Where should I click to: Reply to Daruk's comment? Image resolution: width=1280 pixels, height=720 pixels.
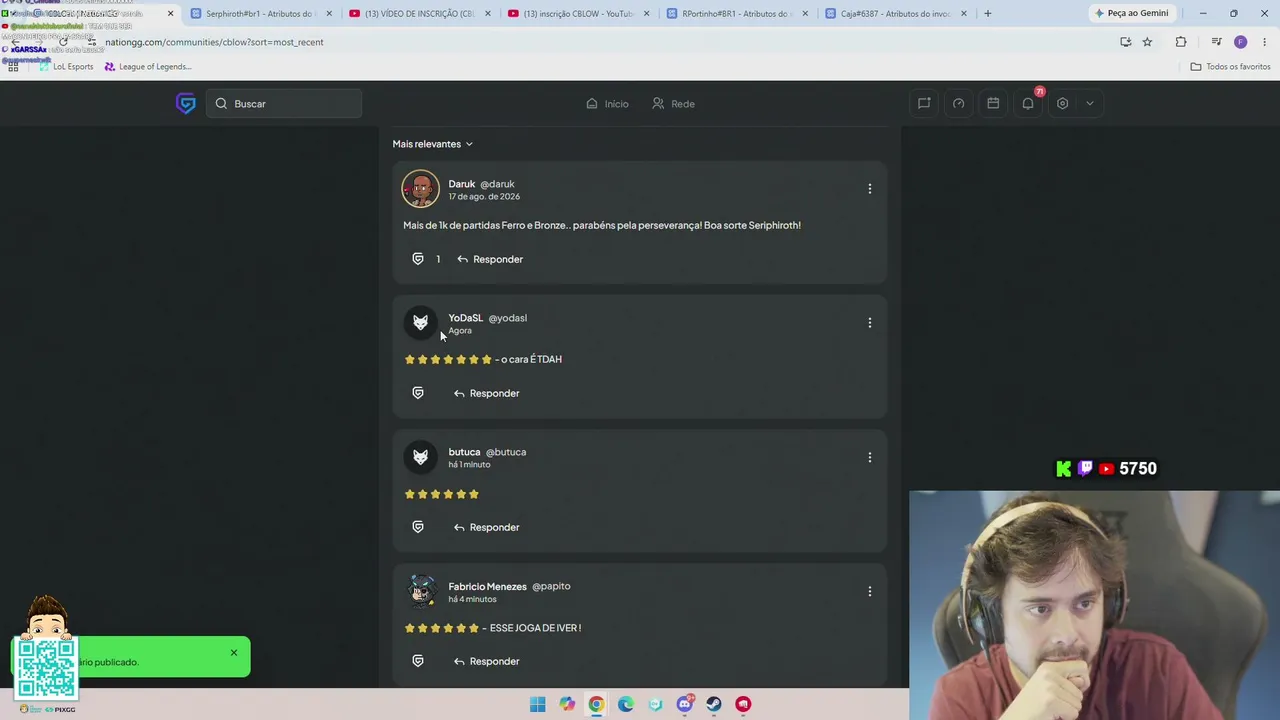[490, 259]
